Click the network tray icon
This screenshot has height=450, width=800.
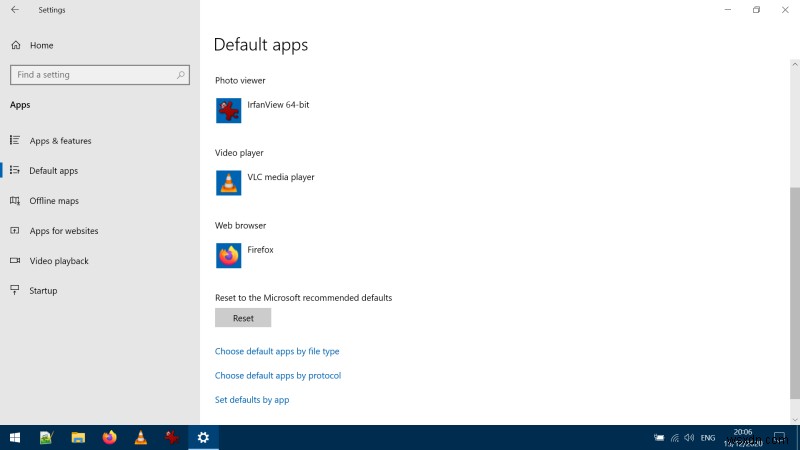[674, 438]
